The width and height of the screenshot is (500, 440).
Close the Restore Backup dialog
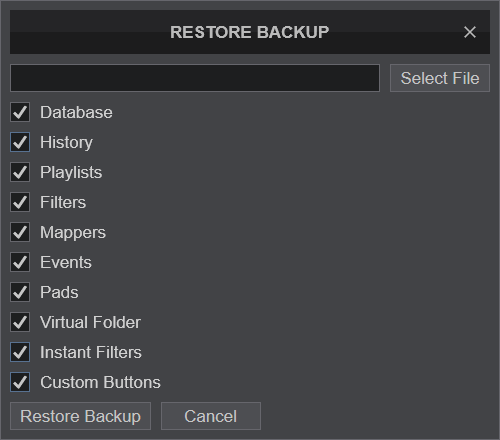[470, 32]
